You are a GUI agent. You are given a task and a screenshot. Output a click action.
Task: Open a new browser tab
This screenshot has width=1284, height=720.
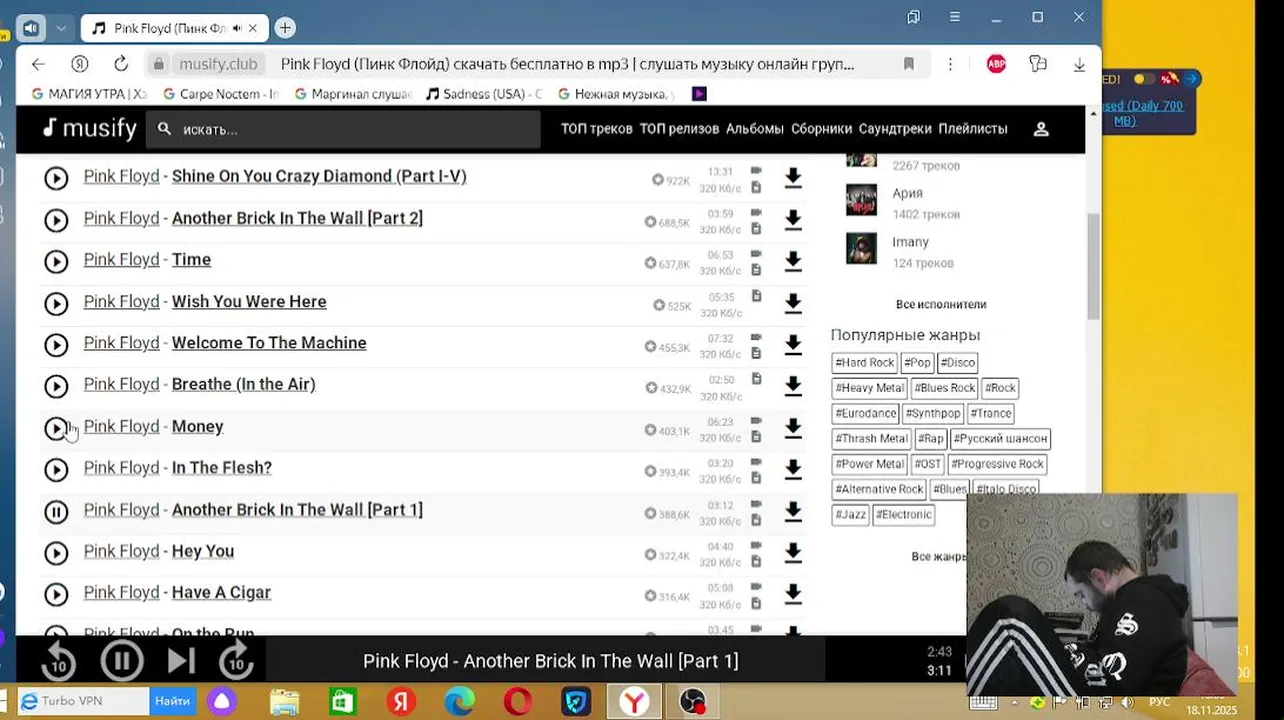tap(285, 28)
